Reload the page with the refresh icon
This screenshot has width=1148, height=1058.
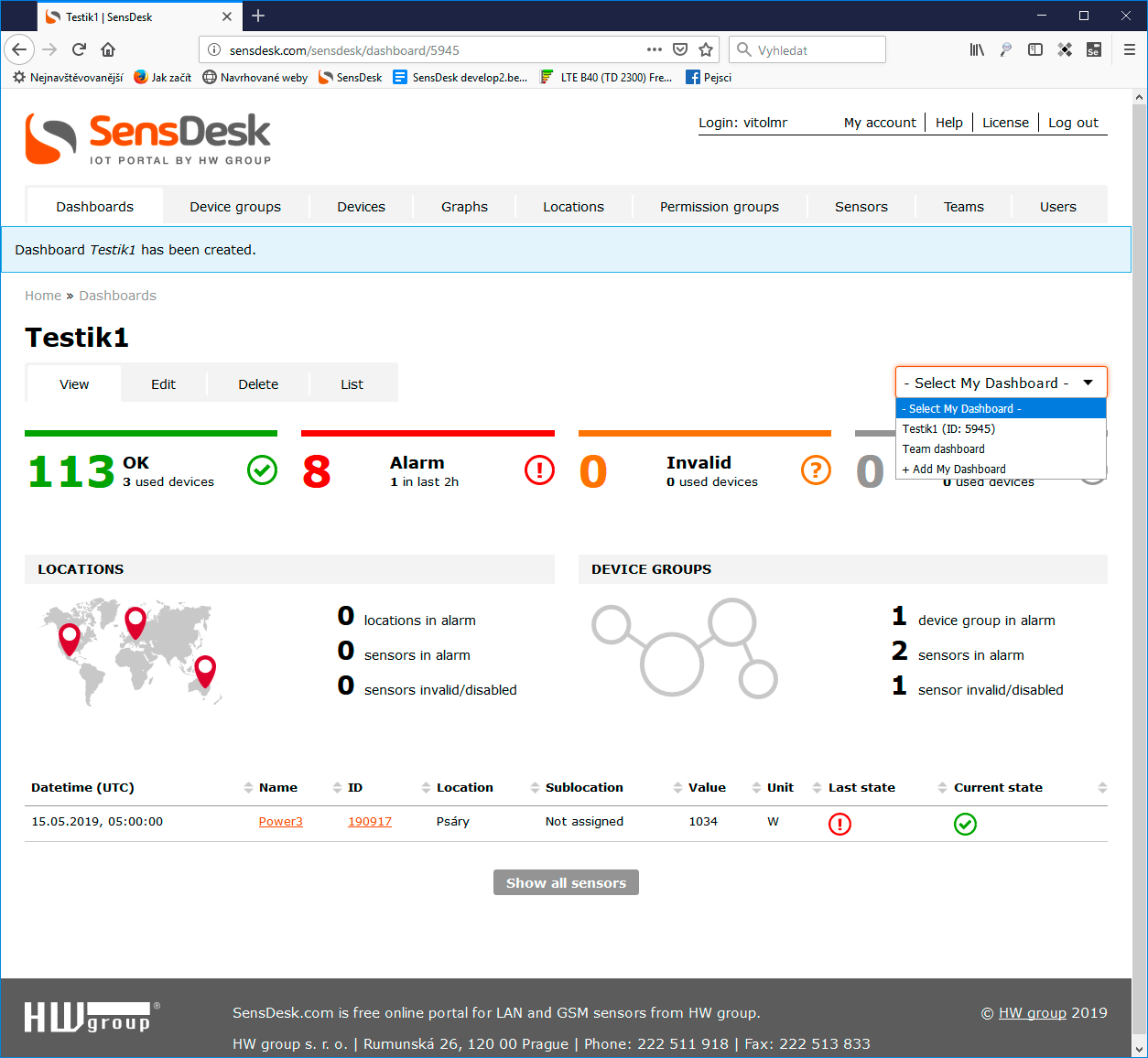(x=79, y=49)
